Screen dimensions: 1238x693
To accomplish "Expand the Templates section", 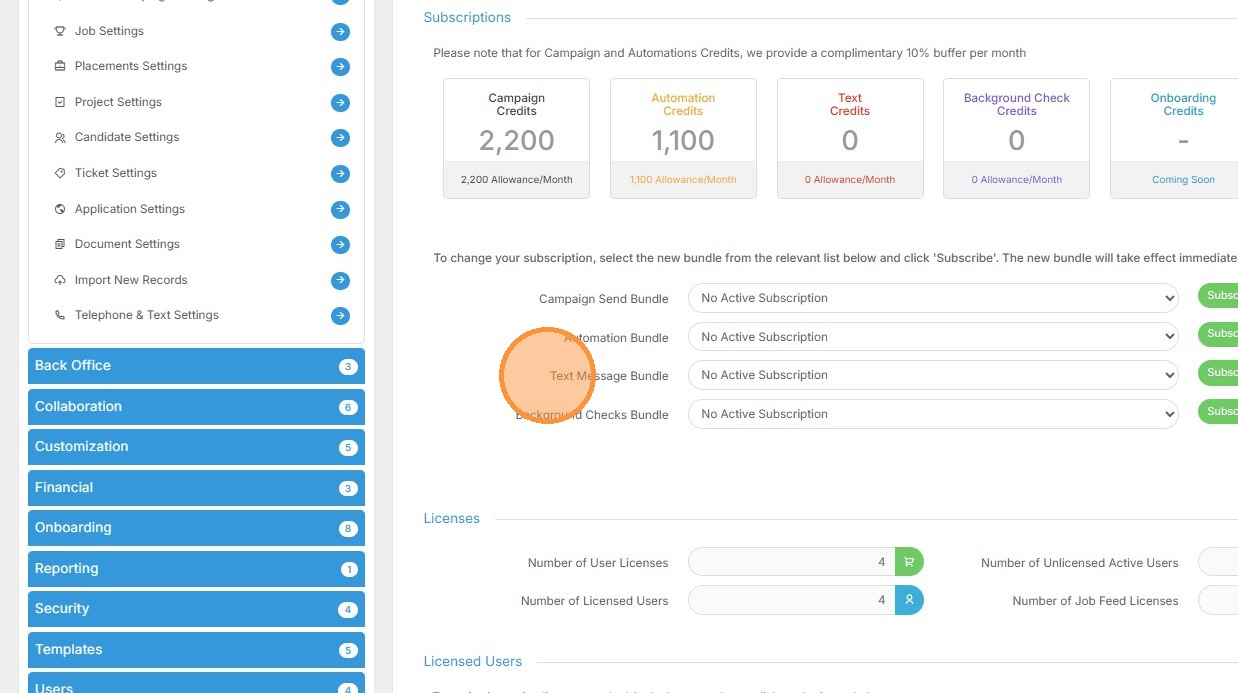I will (196, 650).
